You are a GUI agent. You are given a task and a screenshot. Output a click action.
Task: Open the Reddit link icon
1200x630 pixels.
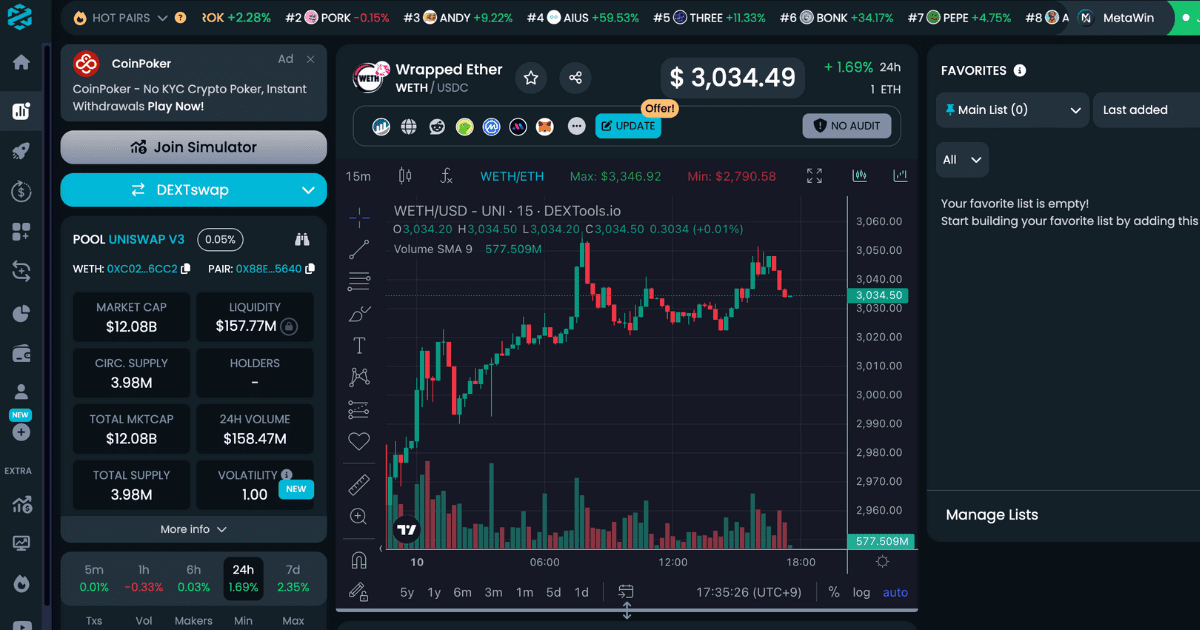[437, 127]
